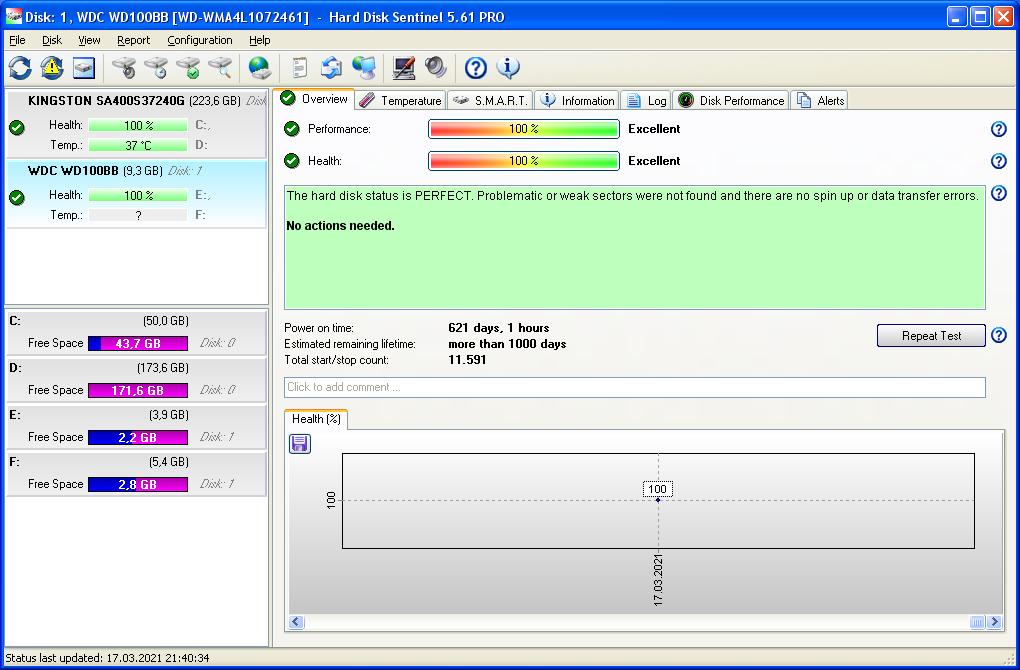Click 'more than 1000 days' lifetime value
This screenshot has width=1020, height=670.
507,343
